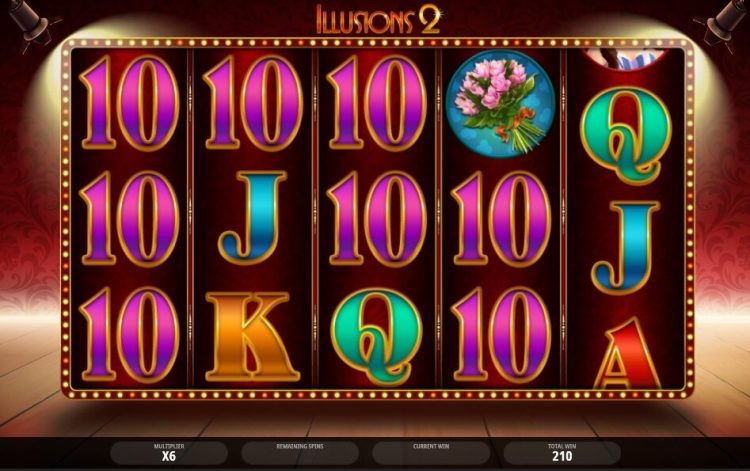
Task: Click the teal Q symbol on reel five
Action: [626, 136]
